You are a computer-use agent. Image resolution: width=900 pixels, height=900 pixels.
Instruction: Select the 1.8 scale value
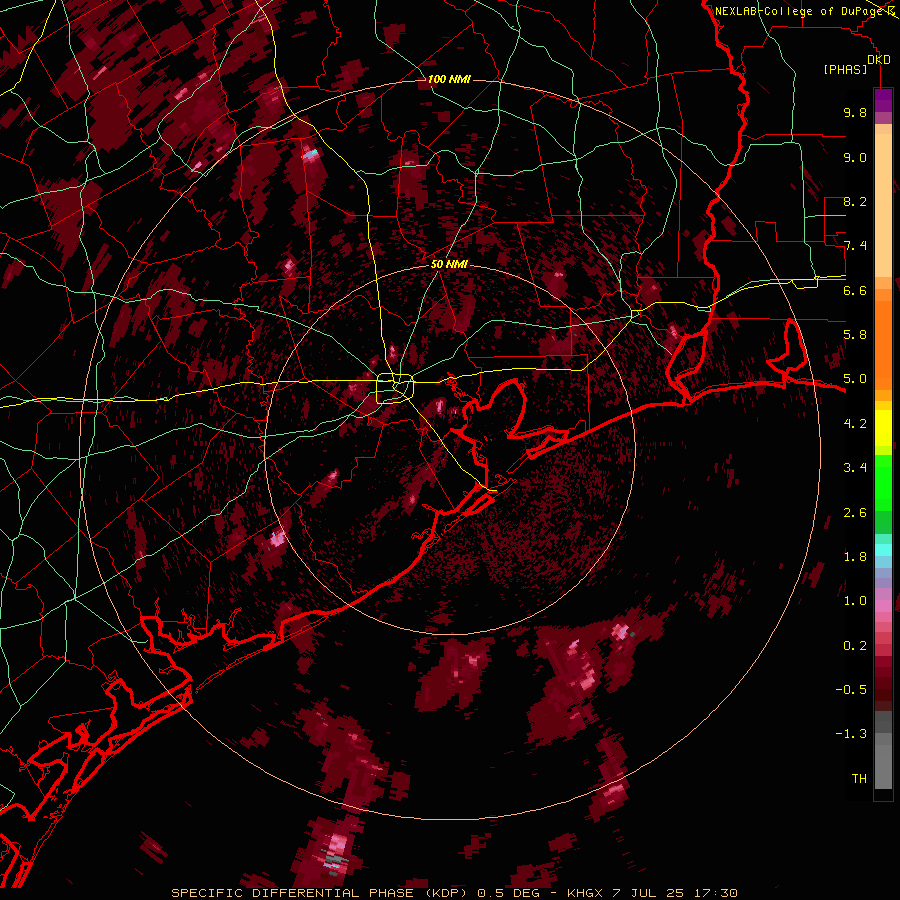coord(855,557)
